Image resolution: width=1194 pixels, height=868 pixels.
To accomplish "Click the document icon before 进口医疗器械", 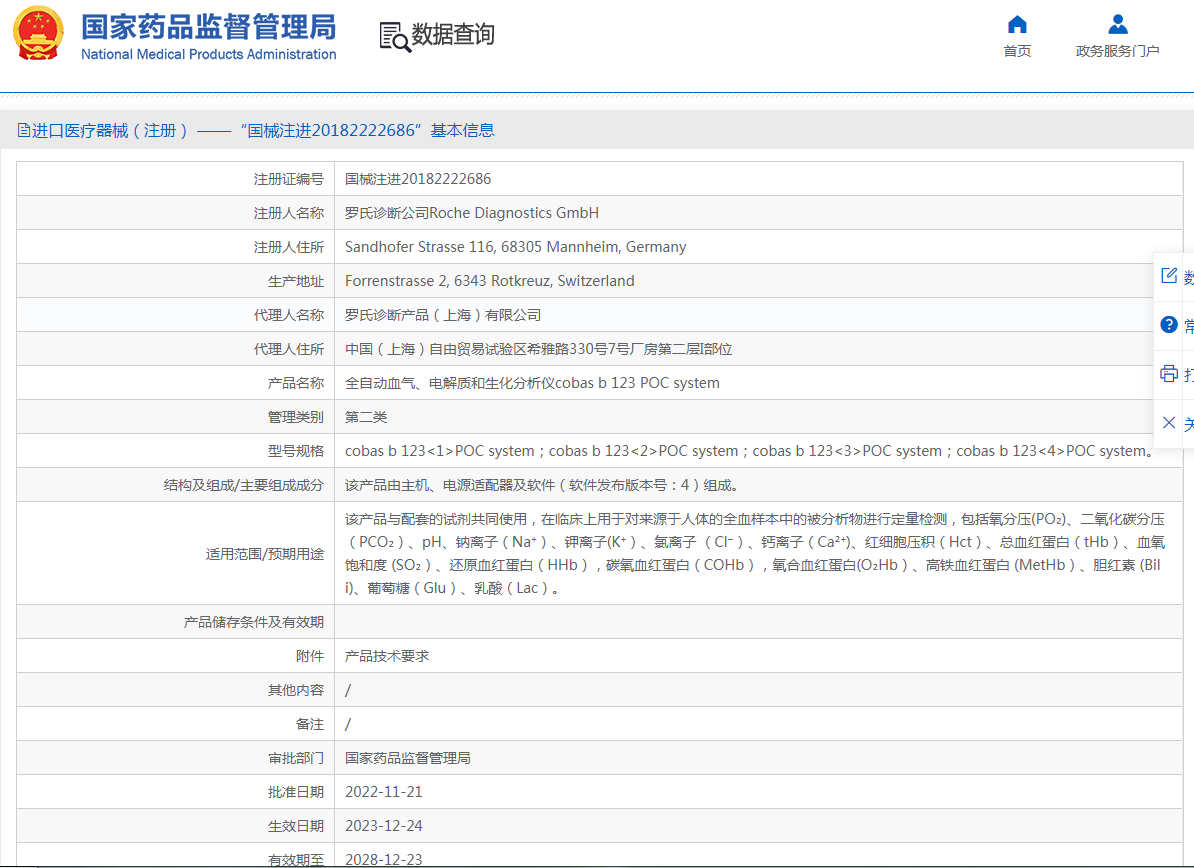I will pyautogui.click(x=24, y=130).
